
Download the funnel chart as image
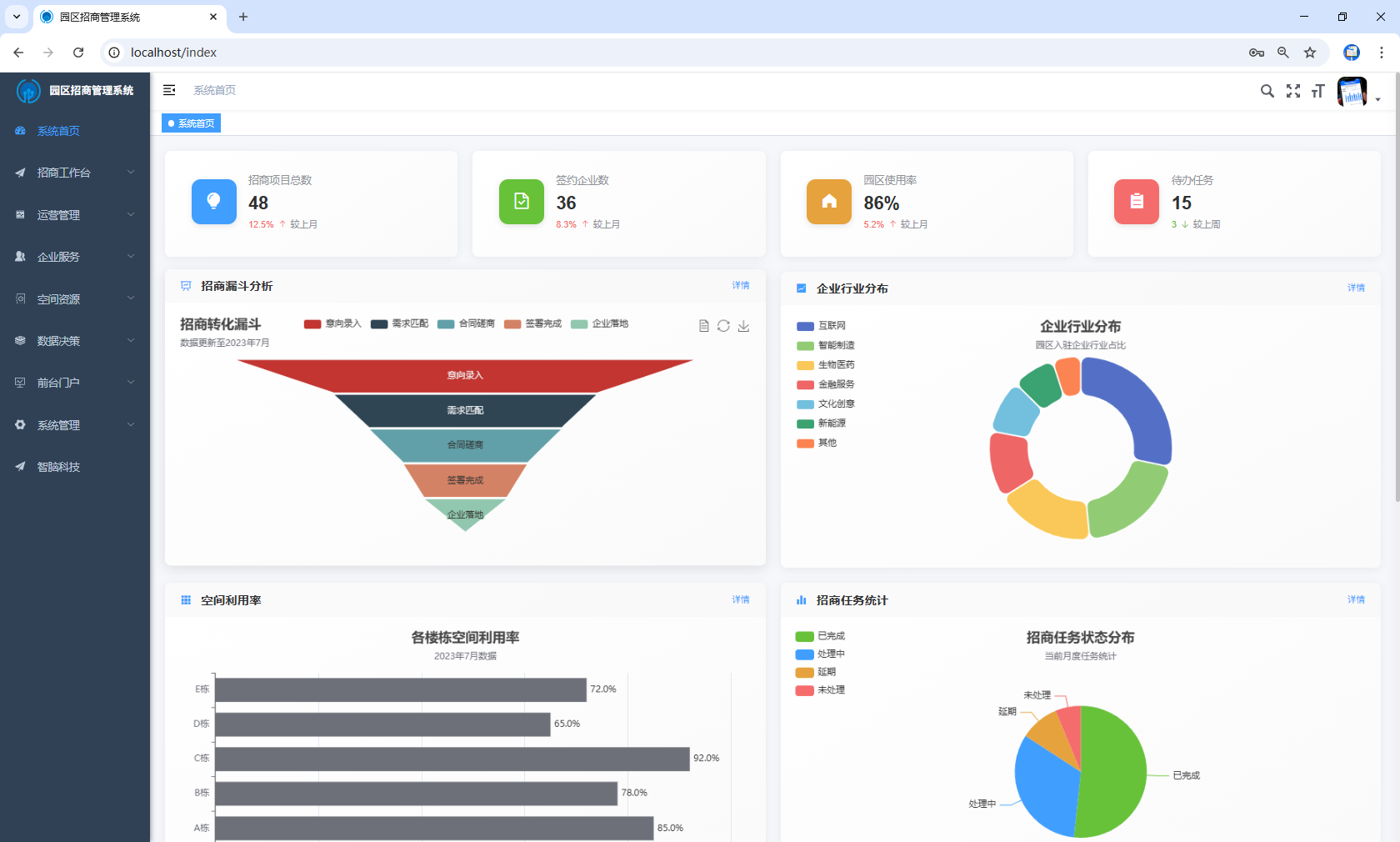[743, 326]
